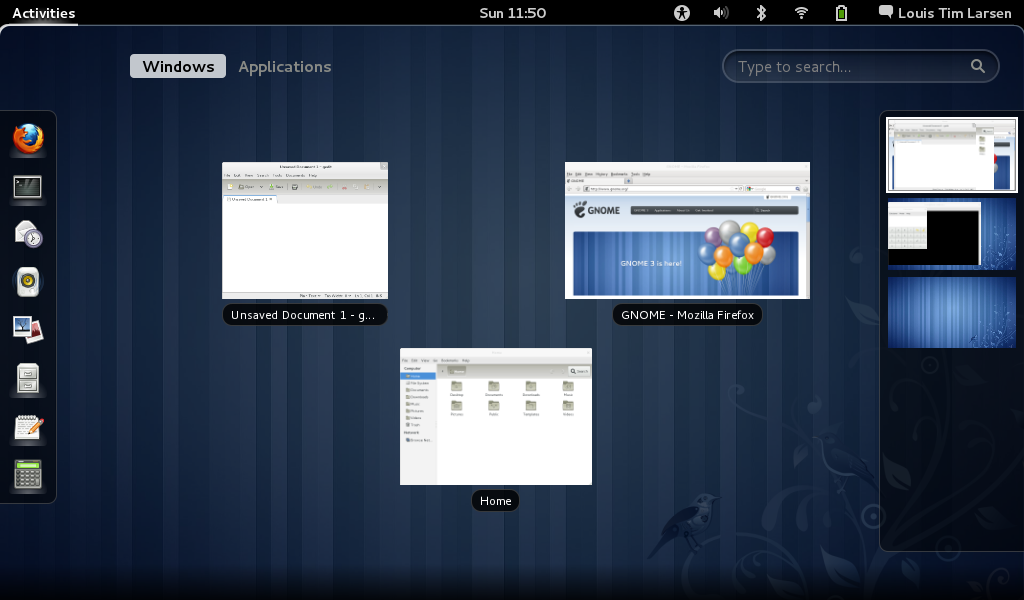Click the Activities button
Image resolution: width=1024 pixels, height=600 pixels.
[x=44, y=13]
